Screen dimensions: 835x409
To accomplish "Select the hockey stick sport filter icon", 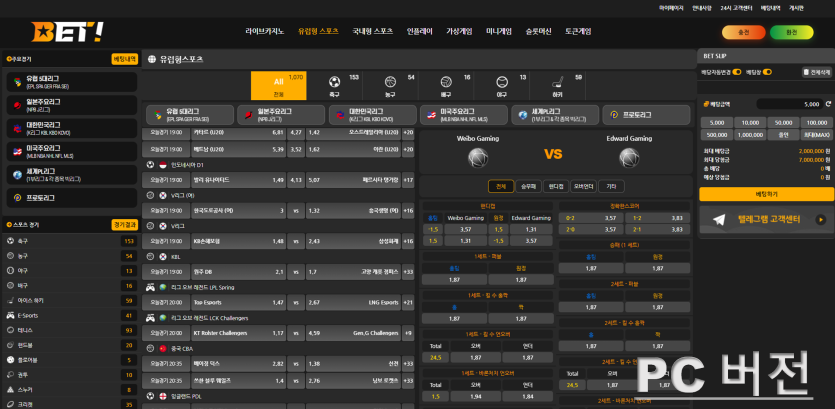I will point(557,82).
